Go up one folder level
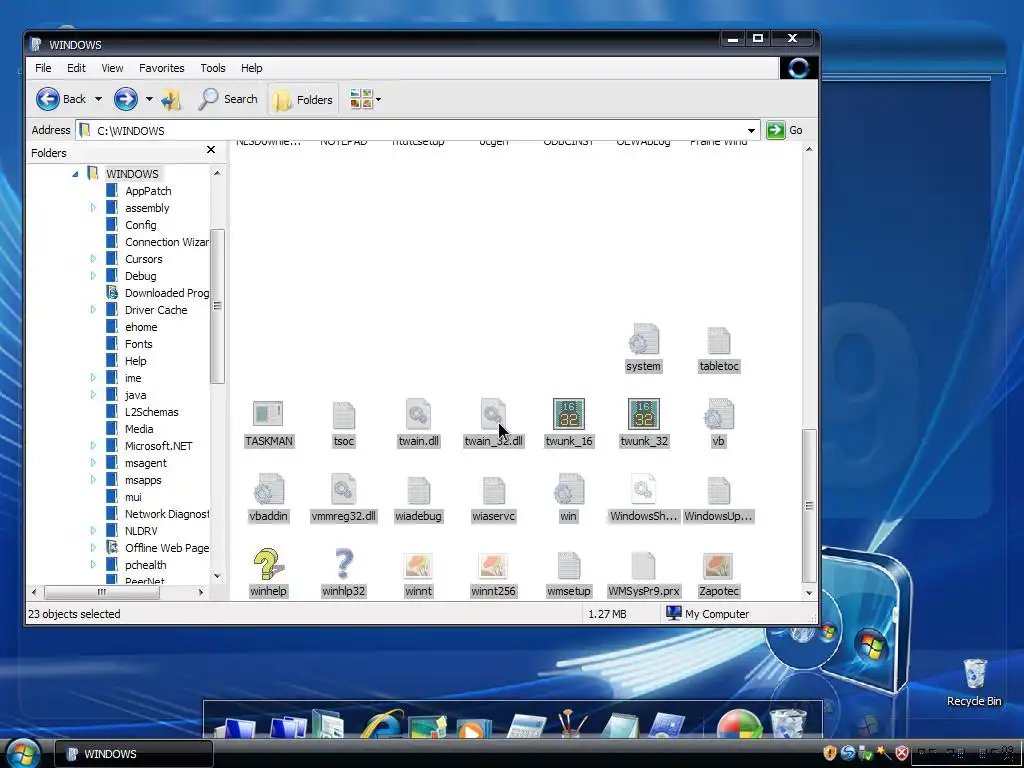The width and height of the screenshot is (1024, 768). point(172,99)
